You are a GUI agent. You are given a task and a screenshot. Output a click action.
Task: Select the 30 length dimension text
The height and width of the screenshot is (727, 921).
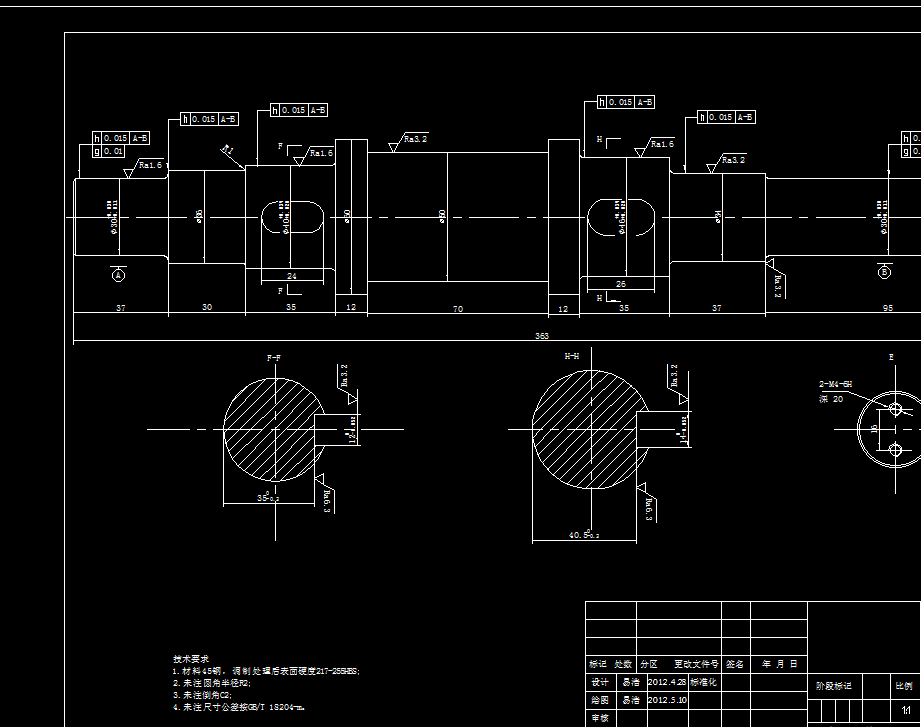(x=207, y=307)
